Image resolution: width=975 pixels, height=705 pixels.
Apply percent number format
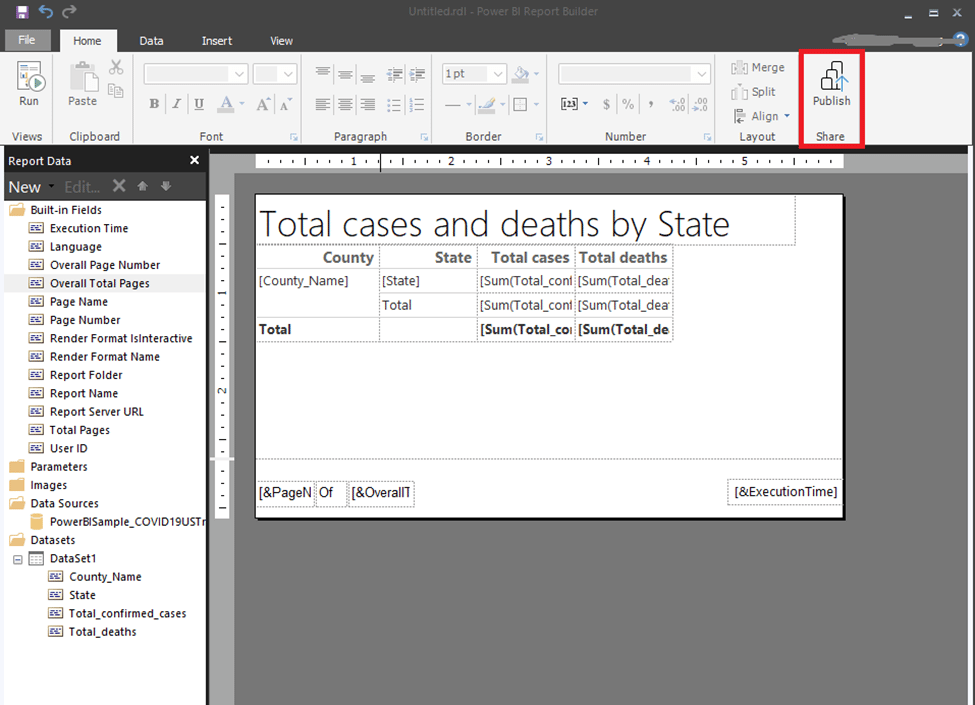click(628, 104)
